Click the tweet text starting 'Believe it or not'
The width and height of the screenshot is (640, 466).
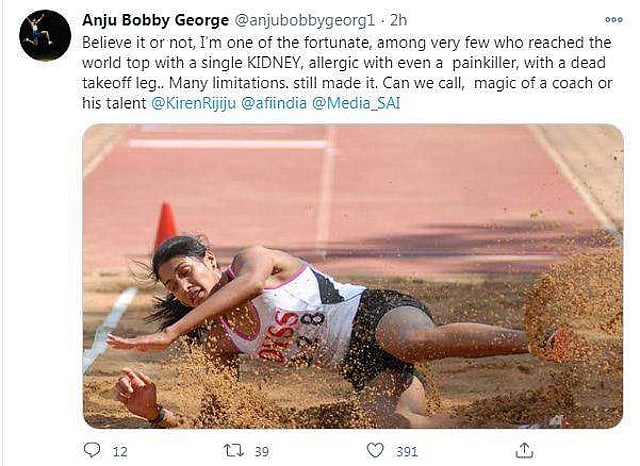(347, 73)
